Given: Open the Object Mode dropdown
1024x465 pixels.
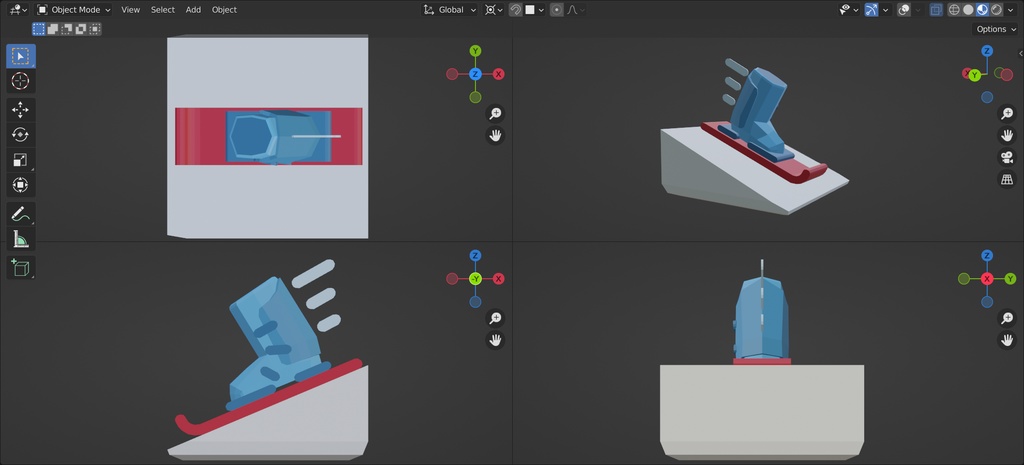Looking at the screenshot, I should click(74, 10).
